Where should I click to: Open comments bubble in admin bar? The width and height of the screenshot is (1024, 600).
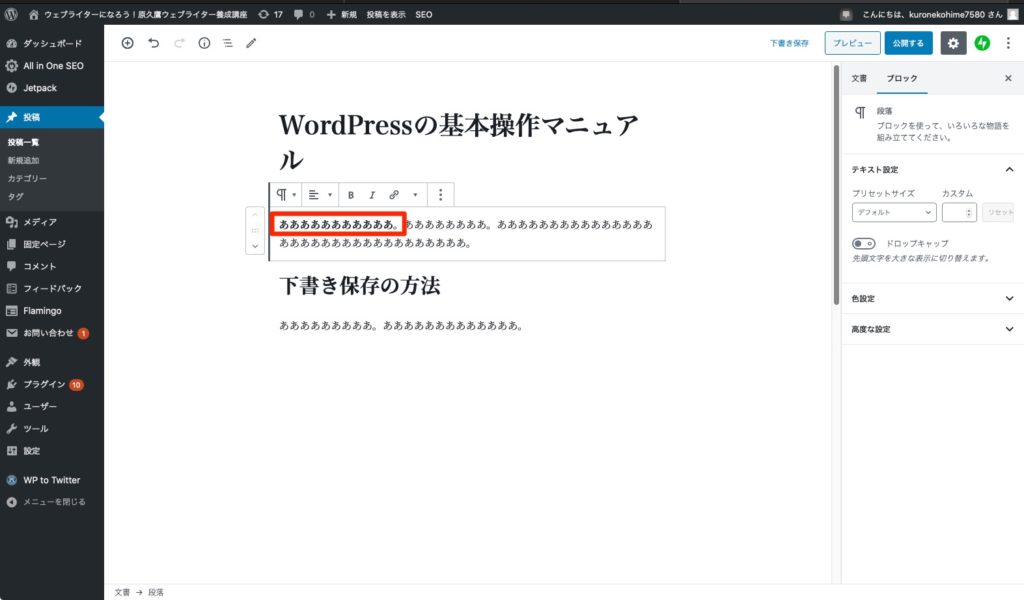click(304, 14)
